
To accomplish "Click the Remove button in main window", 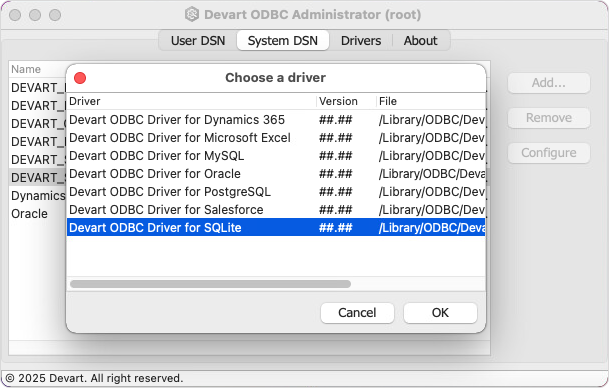I will click(x=549, y=118).
